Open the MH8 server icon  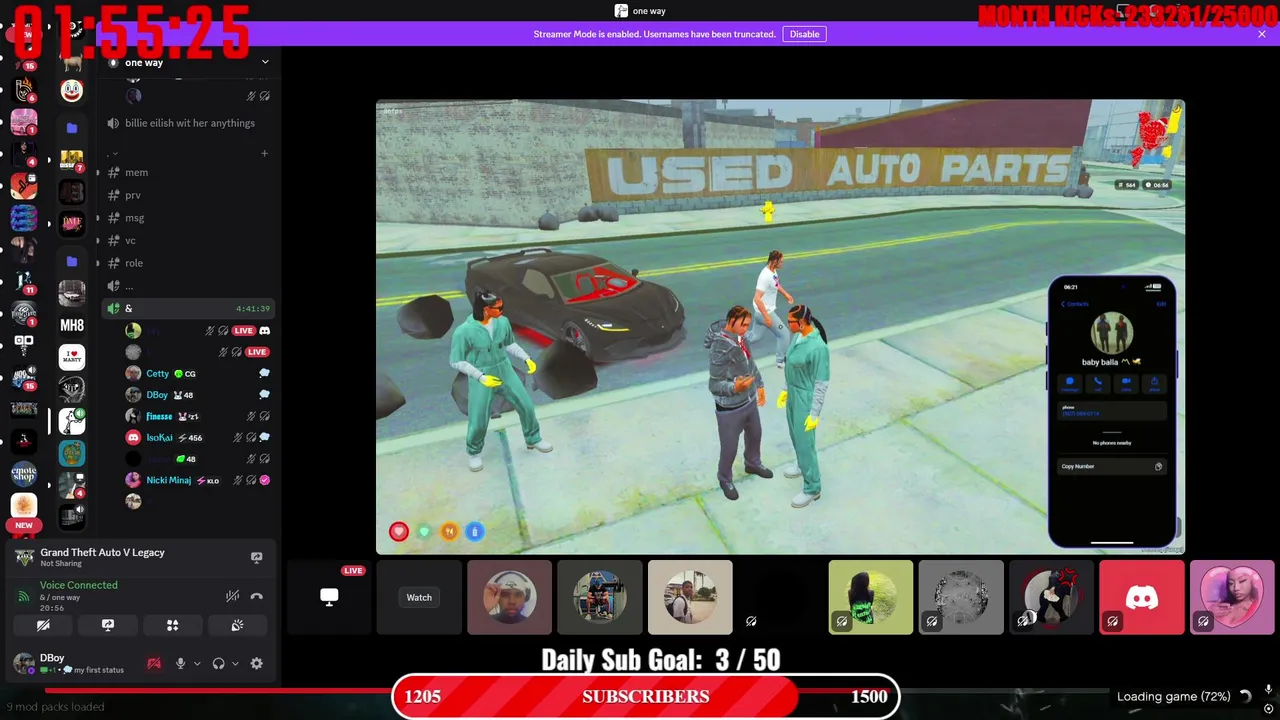tap(72, 325)
